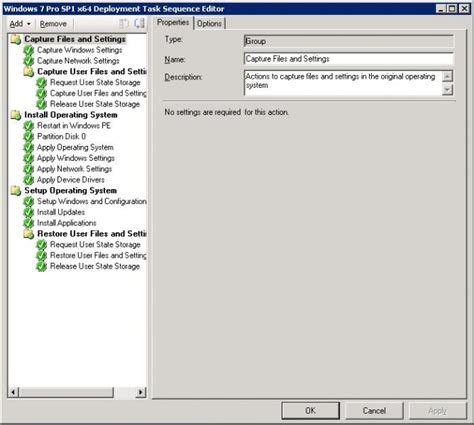The height and width of the screenshot is (425, 474).
Task: Click check icon beside Setup Windows and Configuration
Action: coord(29,201)
